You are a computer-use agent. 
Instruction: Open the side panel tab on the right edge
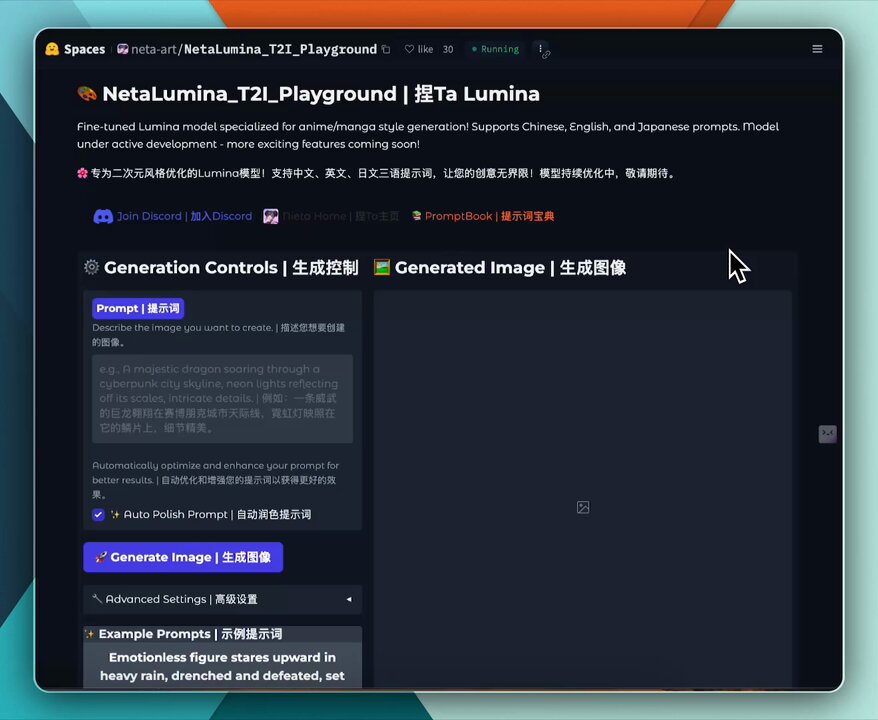click(828, 433)
